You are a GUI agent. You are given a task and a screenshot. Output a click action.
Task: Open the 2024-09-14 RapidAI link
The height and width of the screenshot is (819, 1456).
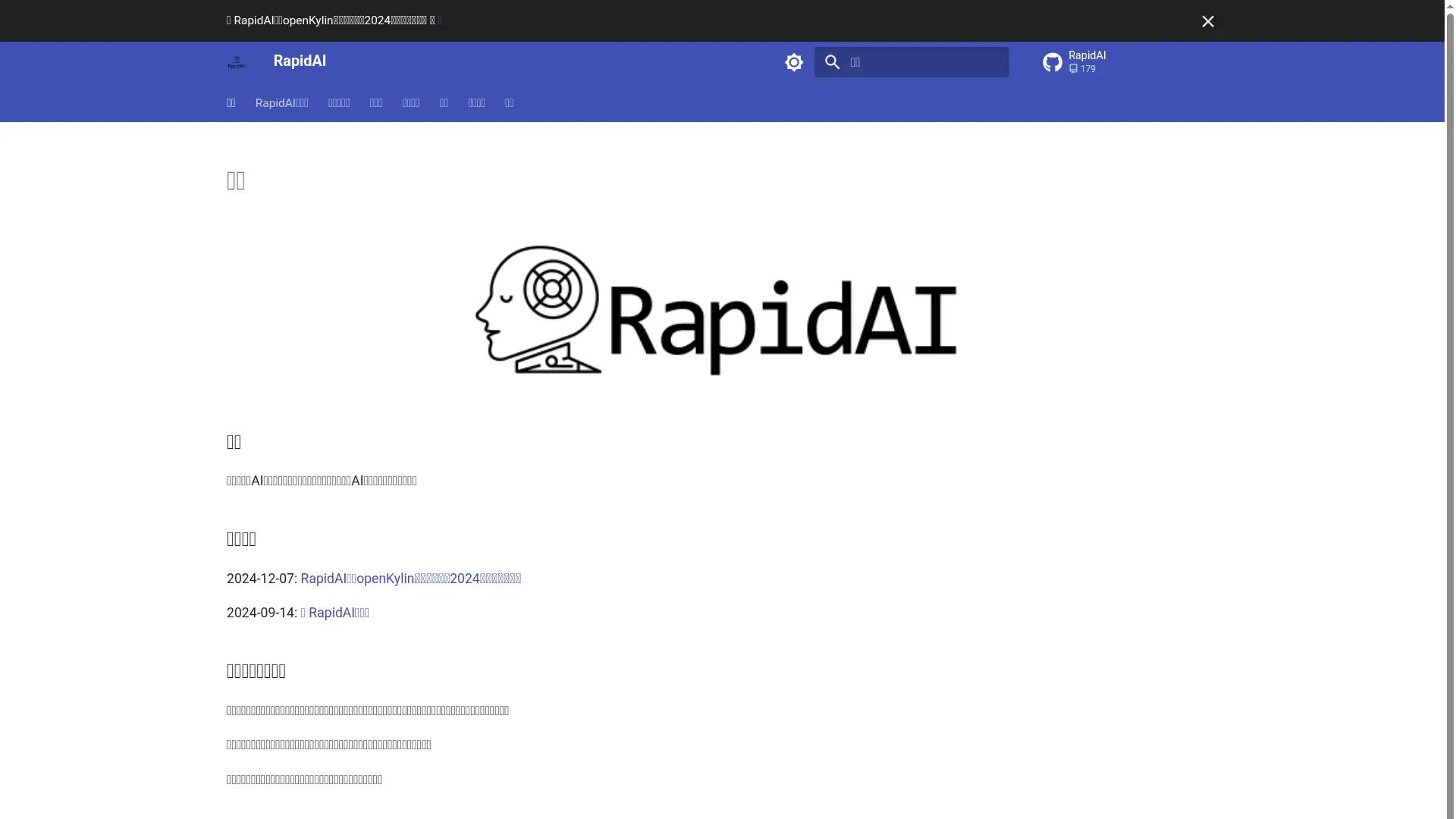tap(335, 613)
